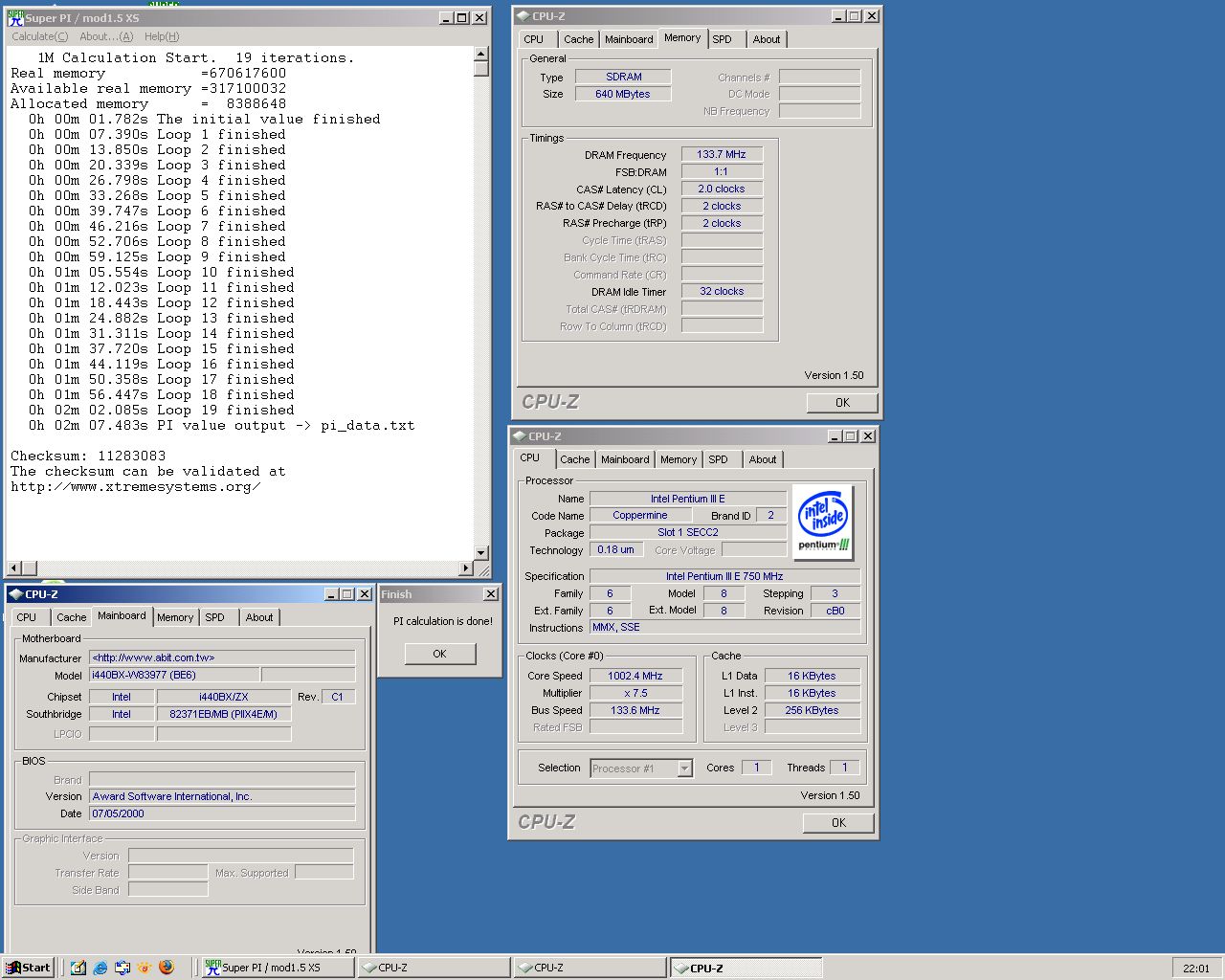Click up arrow of Super PI vertical scrollbar

481,55
